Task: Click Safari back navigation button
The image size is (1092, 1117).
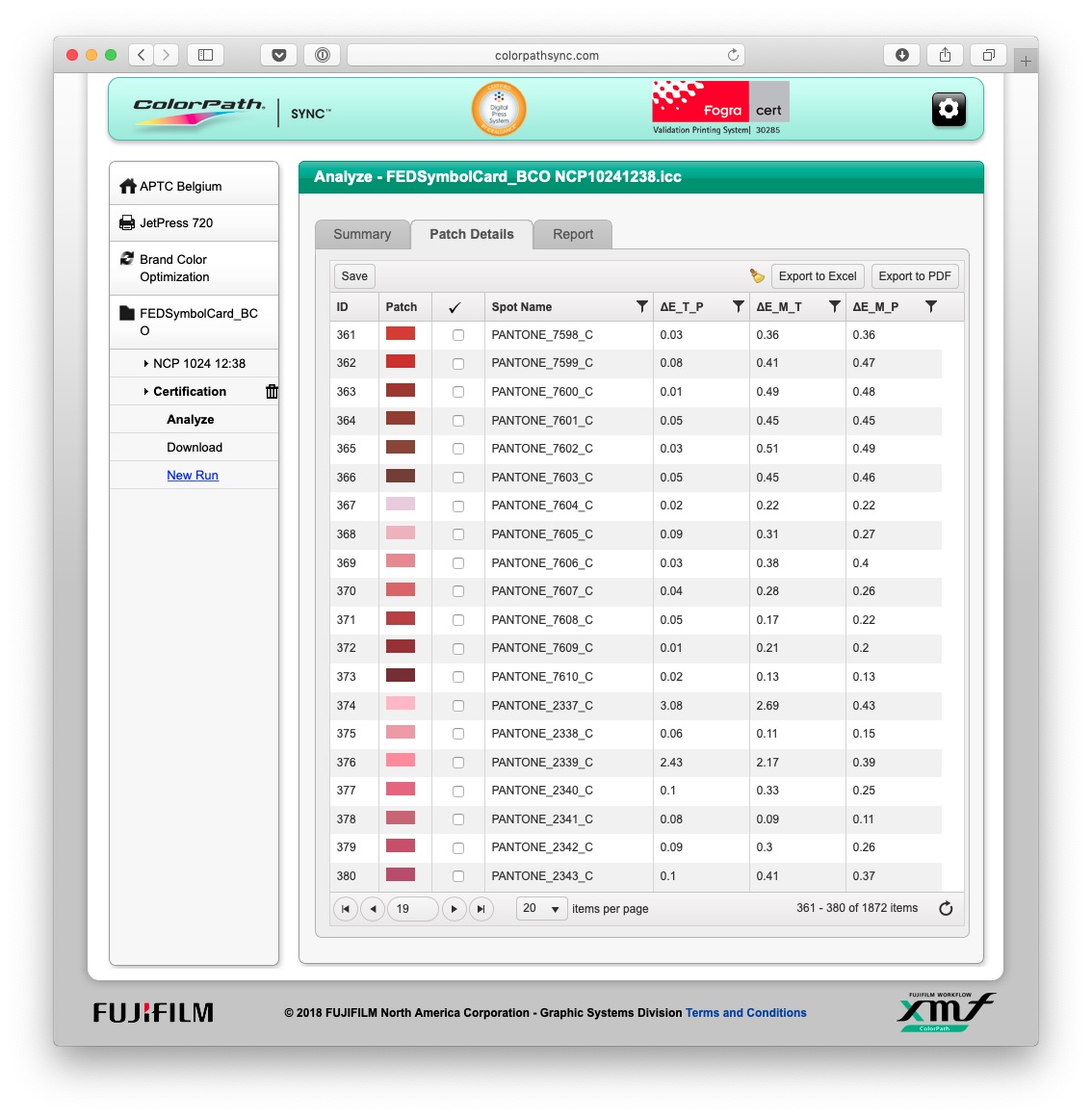Action: click(141, 55)
